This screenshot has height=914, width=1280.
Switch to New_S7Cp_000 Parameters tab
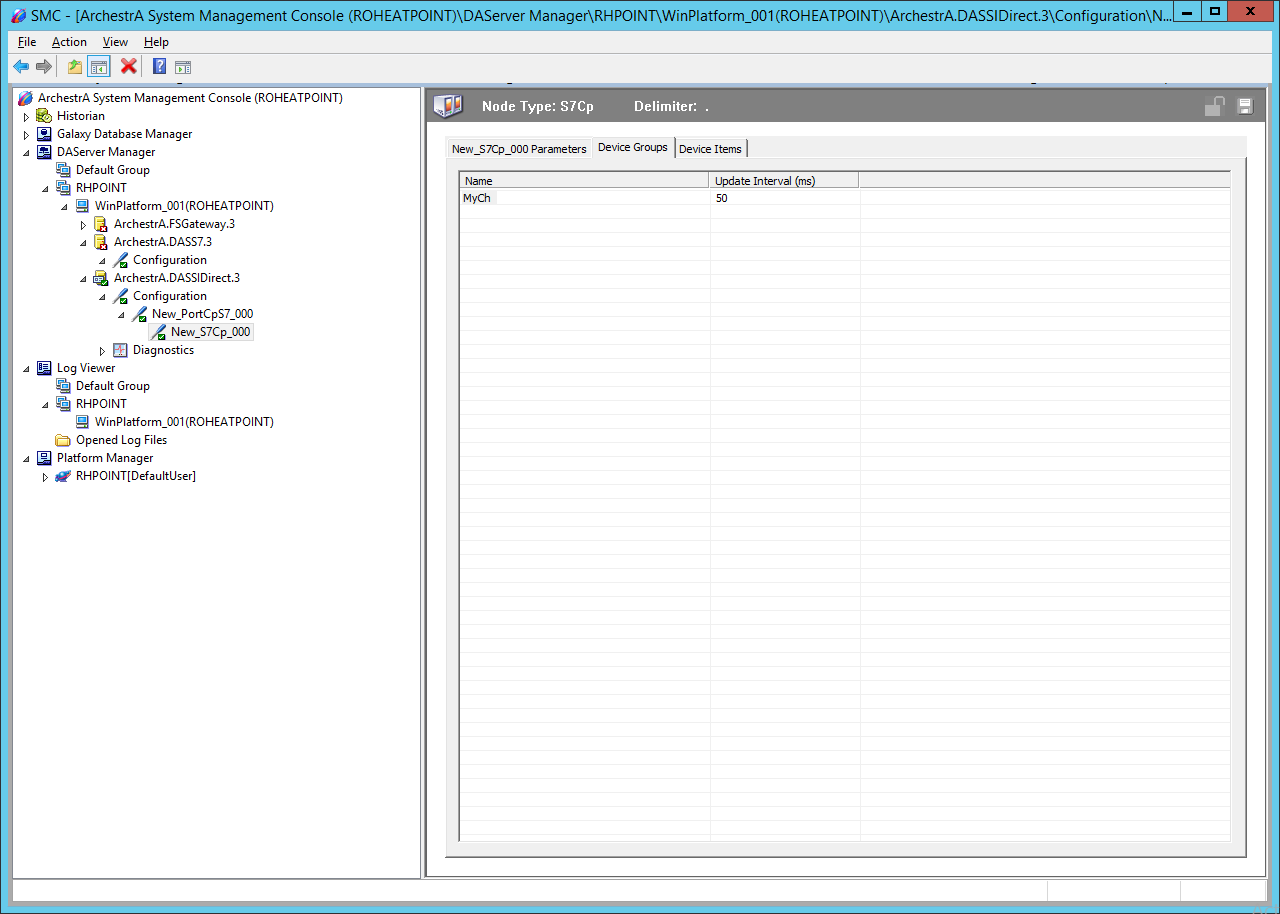point(519,149)
